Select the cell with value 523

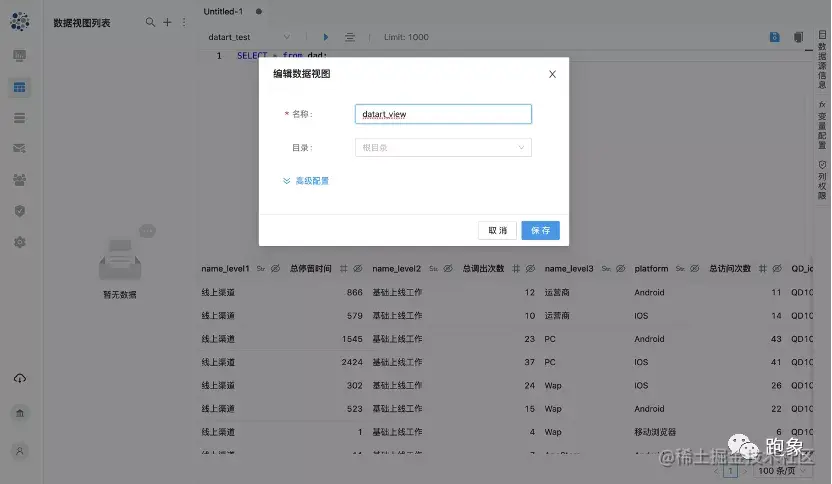click(354, 409)
